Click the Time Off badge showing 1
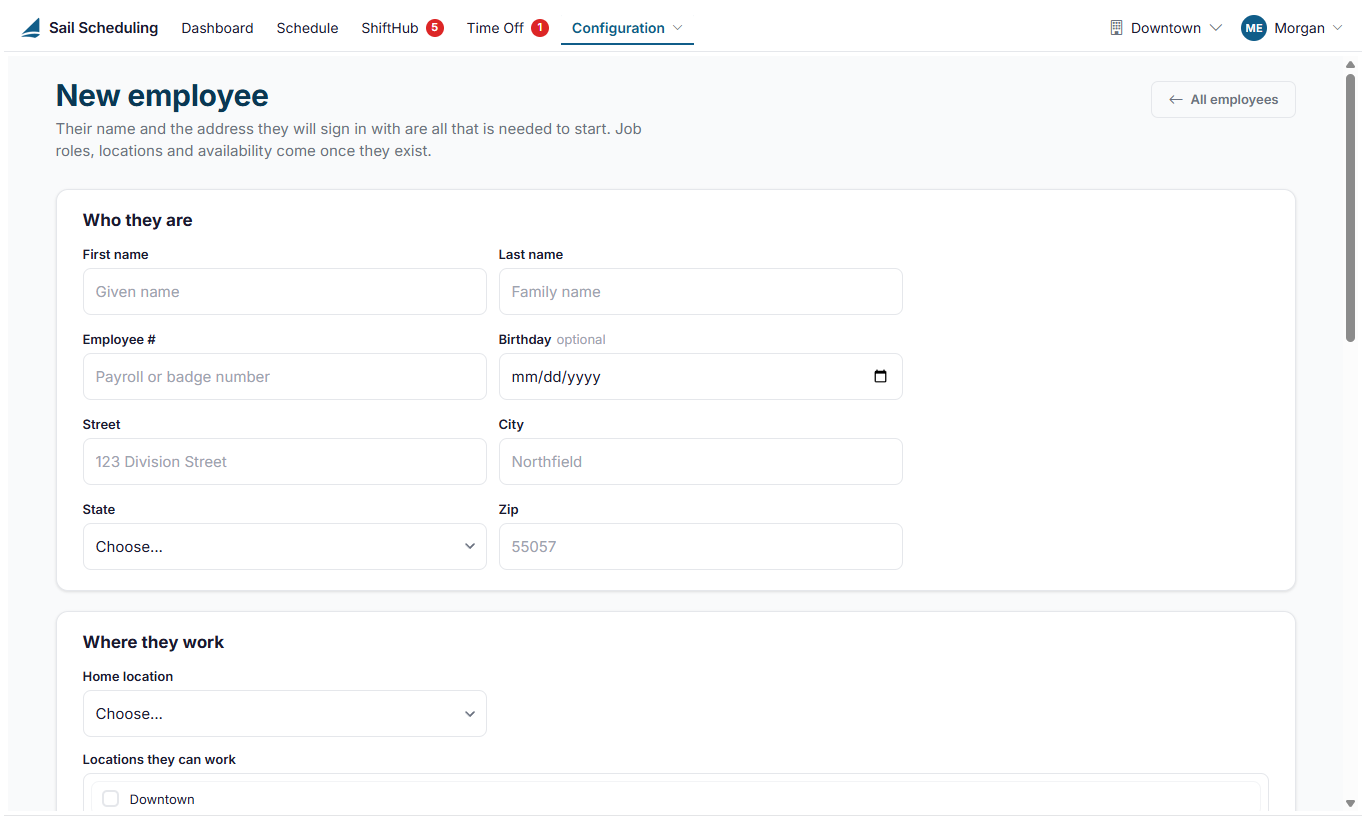 [540, 28]
